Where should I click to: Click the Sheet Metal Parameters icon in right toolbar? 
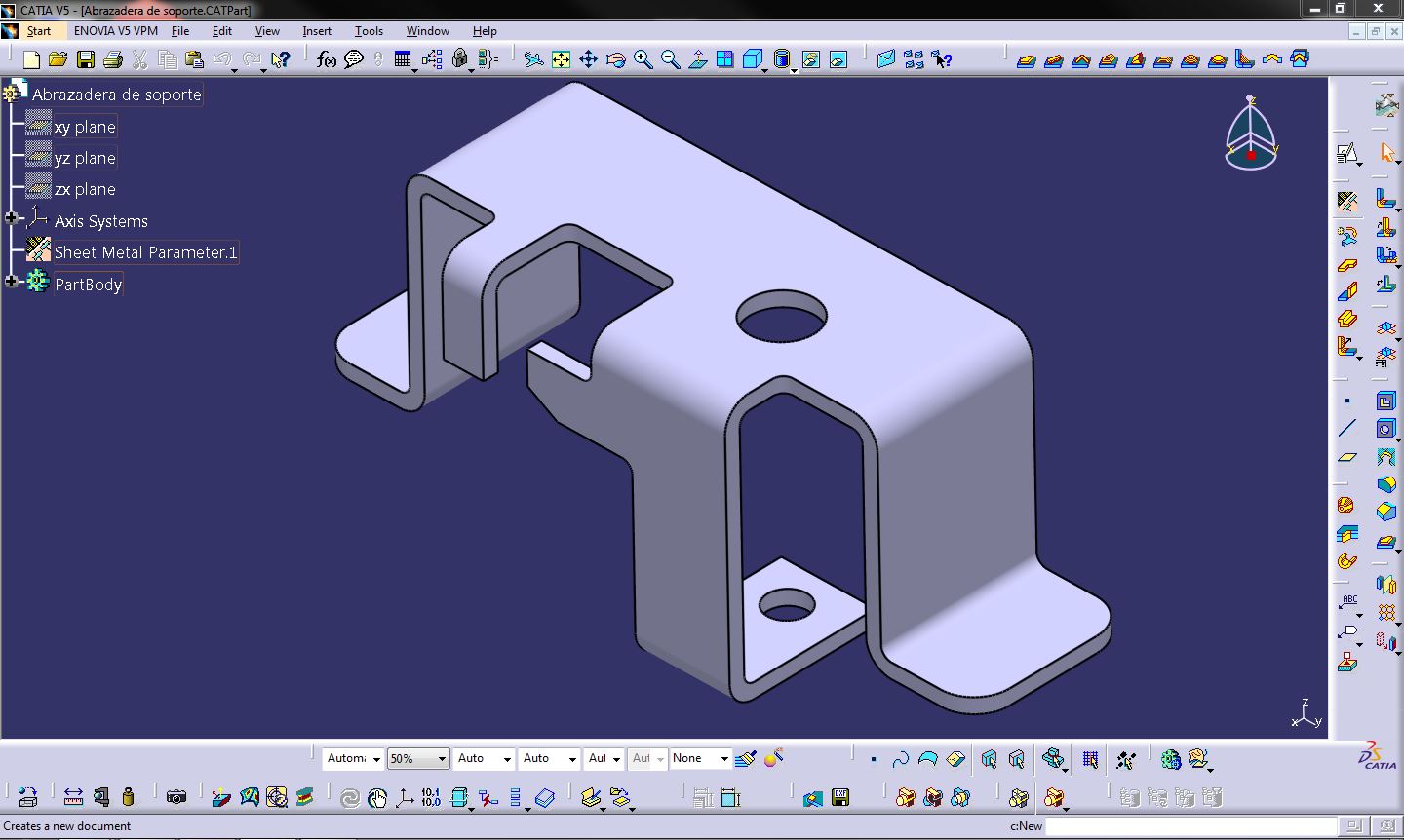1347,202
